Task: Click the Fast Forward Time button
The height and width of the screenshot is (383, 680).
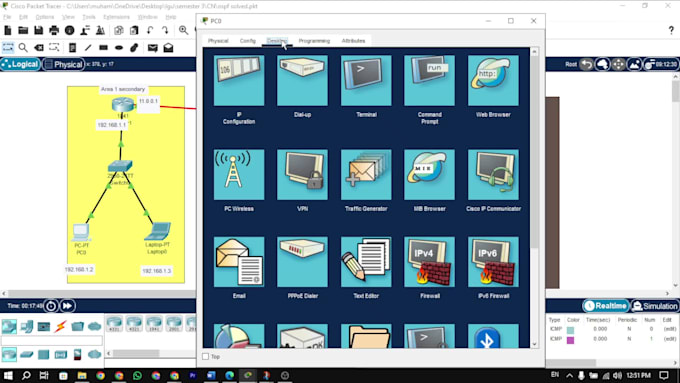Action: tap(68, 306)
